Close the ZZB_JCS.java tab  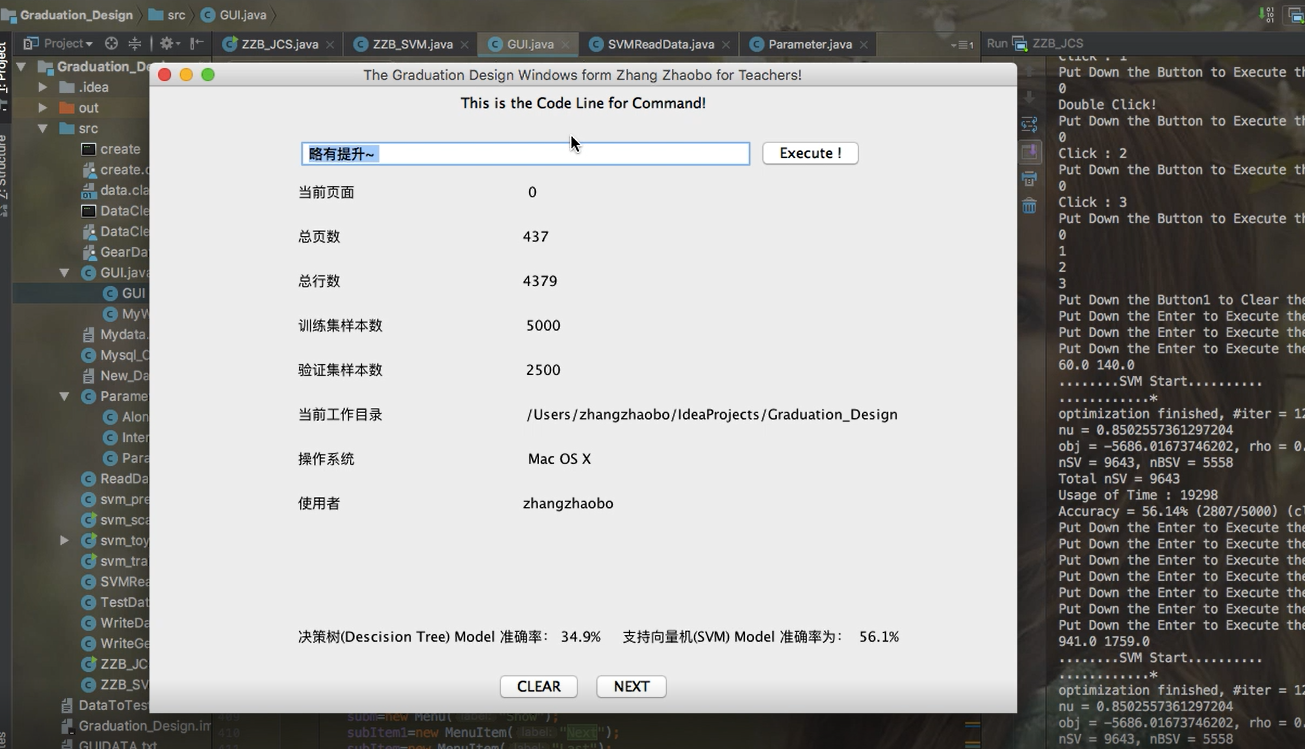click(330, 45)
